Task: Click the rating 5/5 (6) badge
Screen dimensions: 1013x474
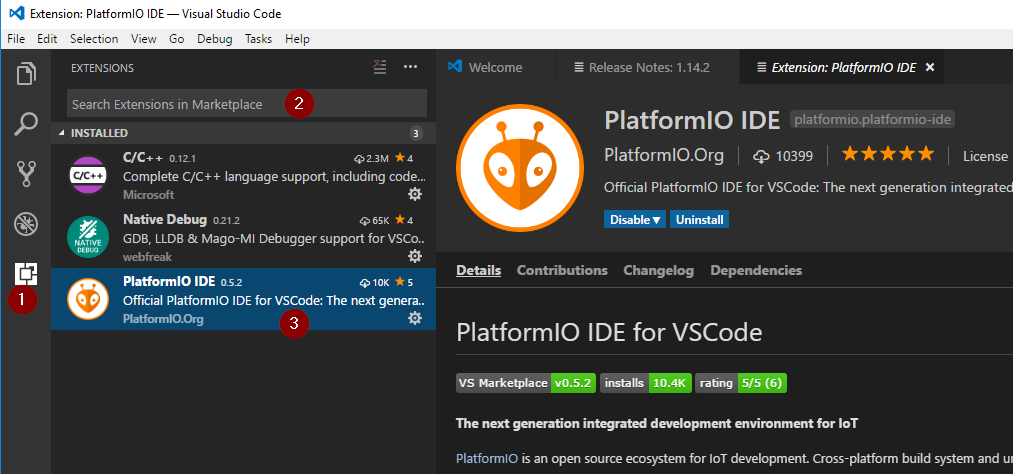Action: (x=741, y=383)
